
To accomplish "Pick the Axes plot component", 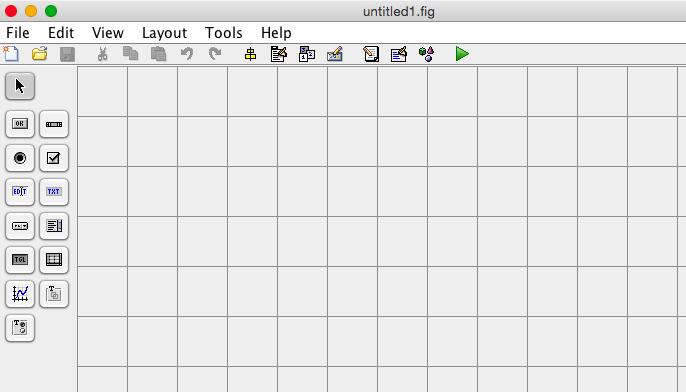I will tap(20, 294).
